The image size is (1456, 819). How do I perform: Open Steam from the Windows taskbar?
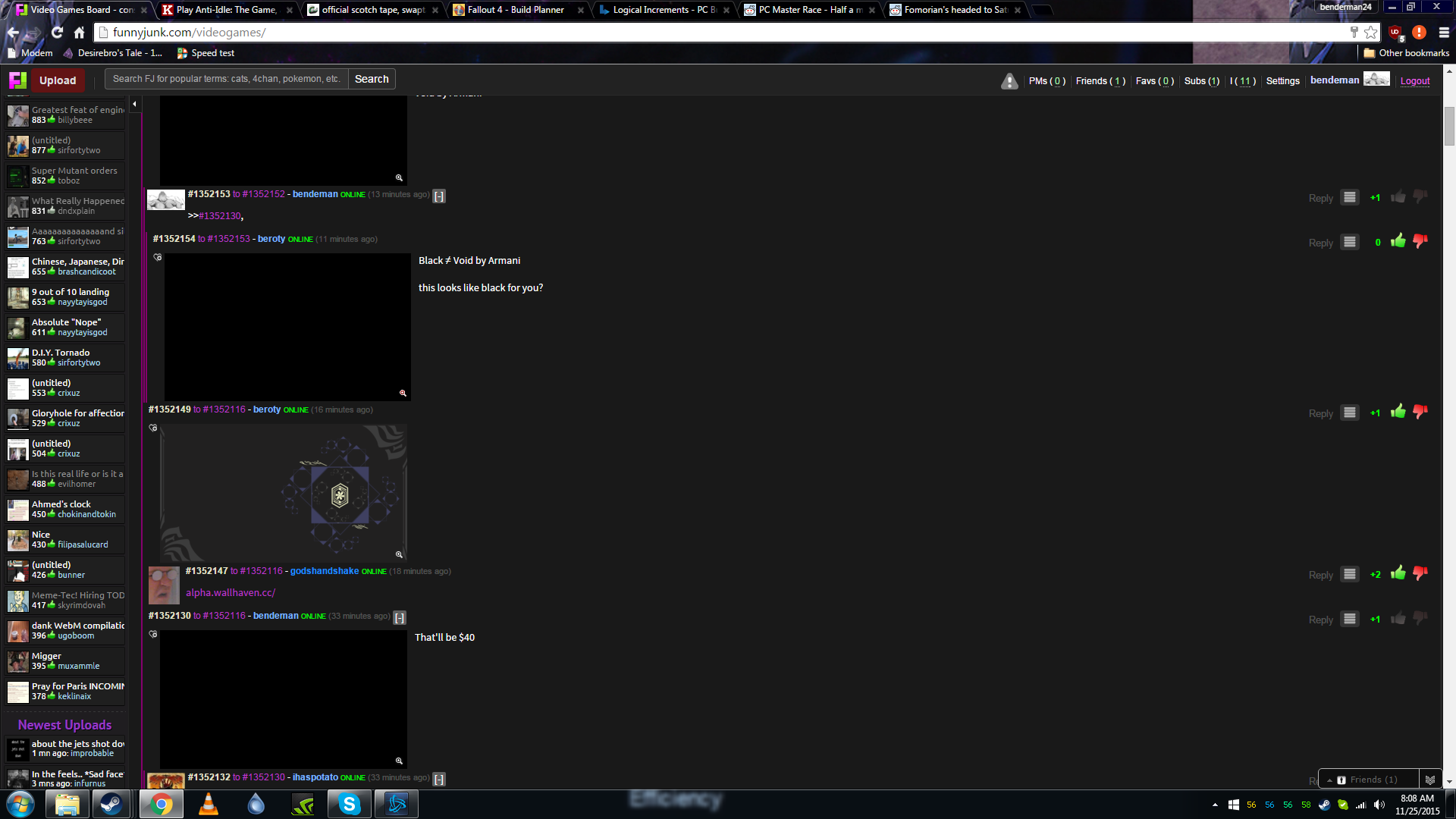click(x=111, y=804)
